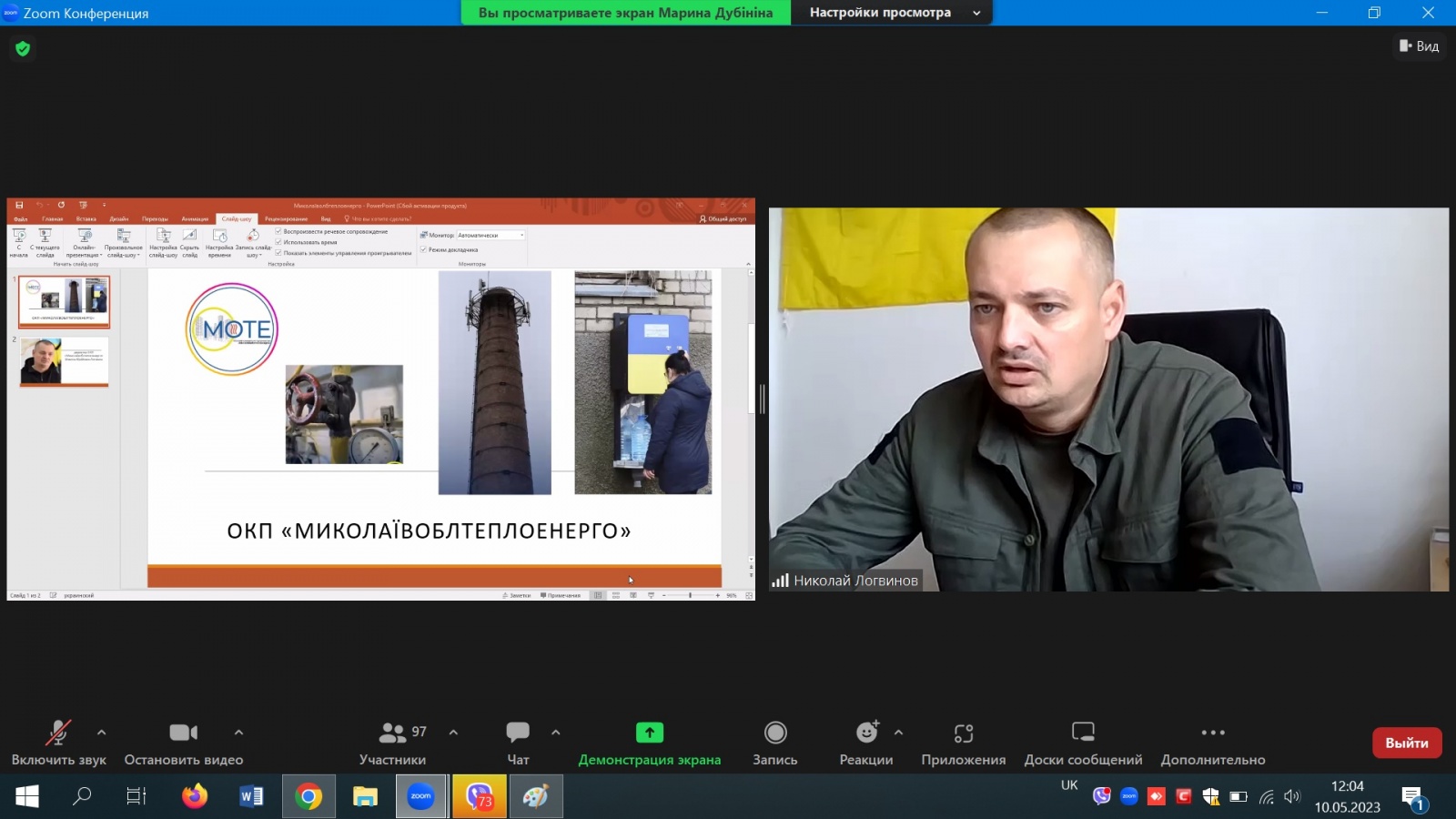1456x819 pixels.
Task: Open the Приложения apps icon
Action: pyautogui.click(x=964, y=733)
